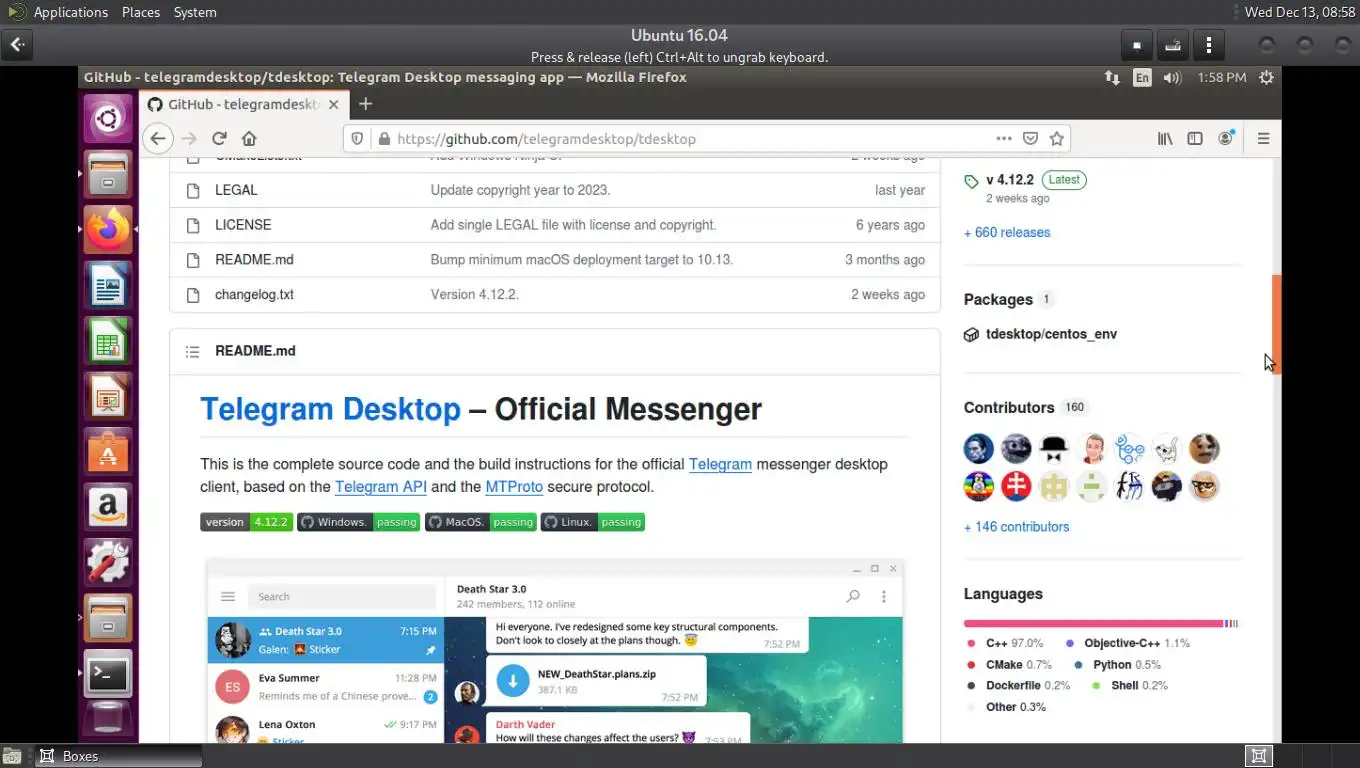Open LibreOffice Impress from the launcher
The image size is (1360, 768).
coord(108,397)
